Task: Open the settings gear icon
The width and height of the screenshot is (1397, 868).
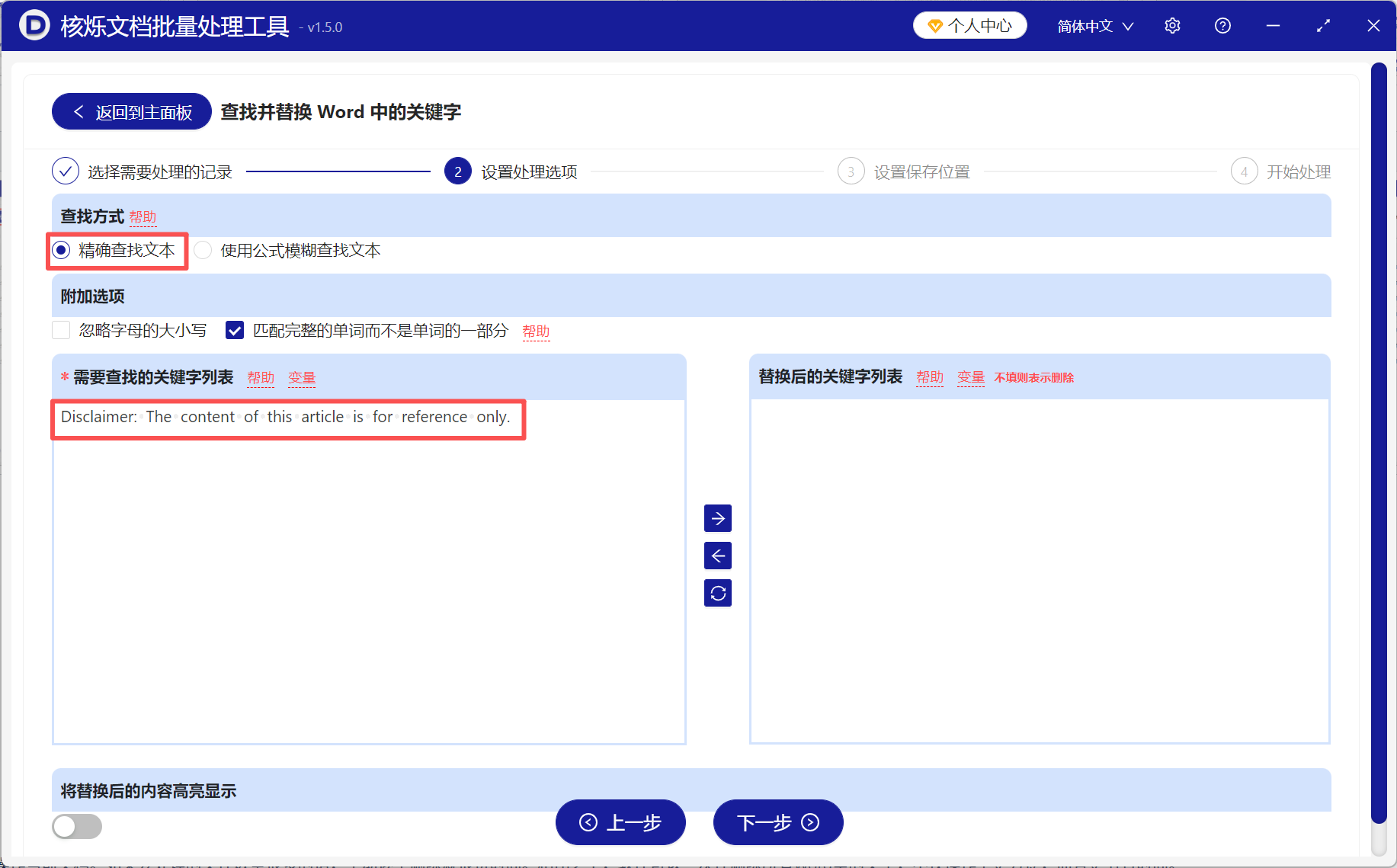Action: [1171, 25]
